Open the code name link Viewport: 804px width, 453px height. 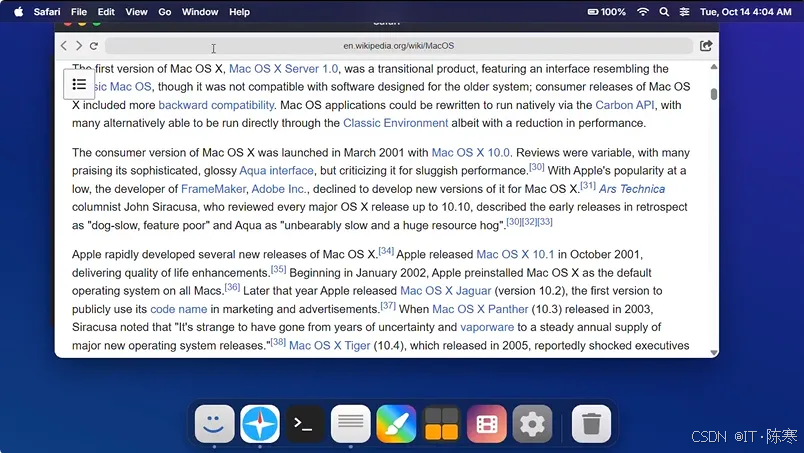tap(178, 309)
